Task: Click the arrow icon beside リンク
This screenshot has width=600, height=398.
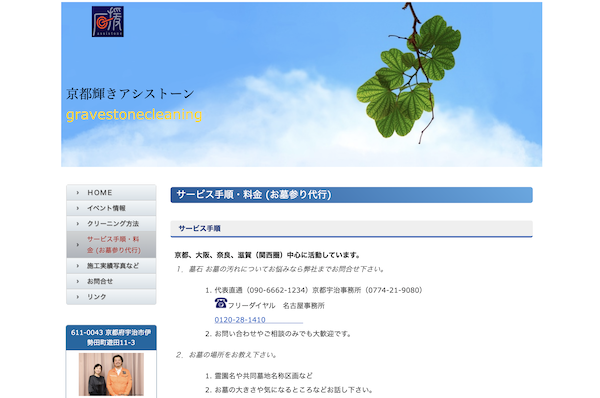Action: 78,297
